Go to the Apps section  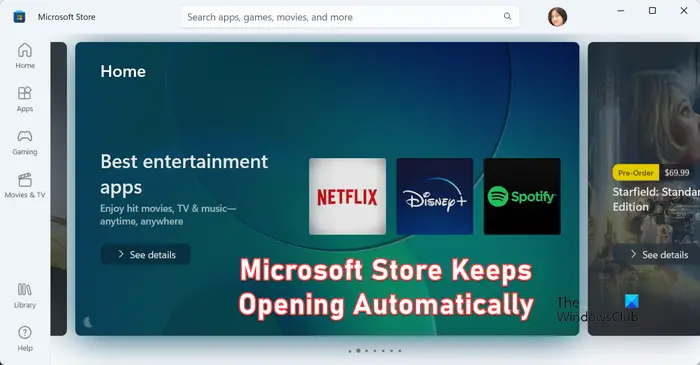[x=25, y=99]
